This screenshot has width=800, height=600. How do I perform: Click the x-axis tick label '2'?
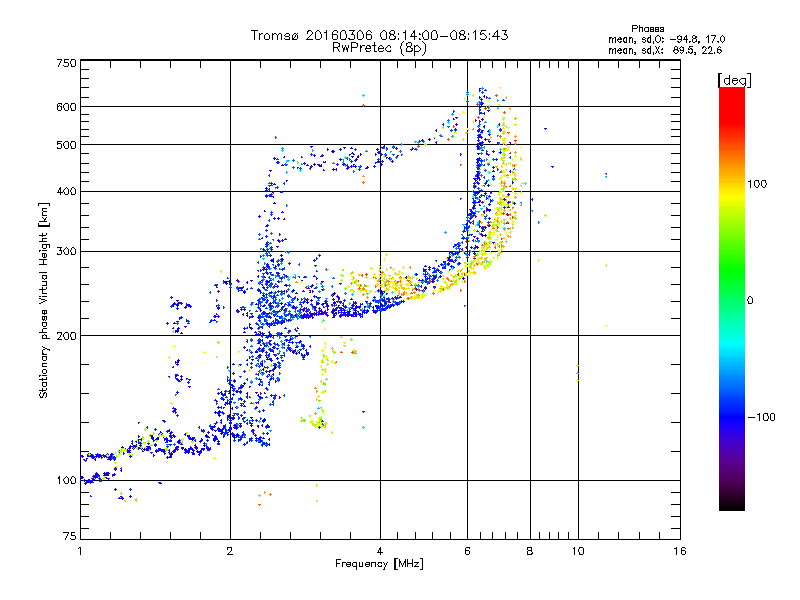230,551
